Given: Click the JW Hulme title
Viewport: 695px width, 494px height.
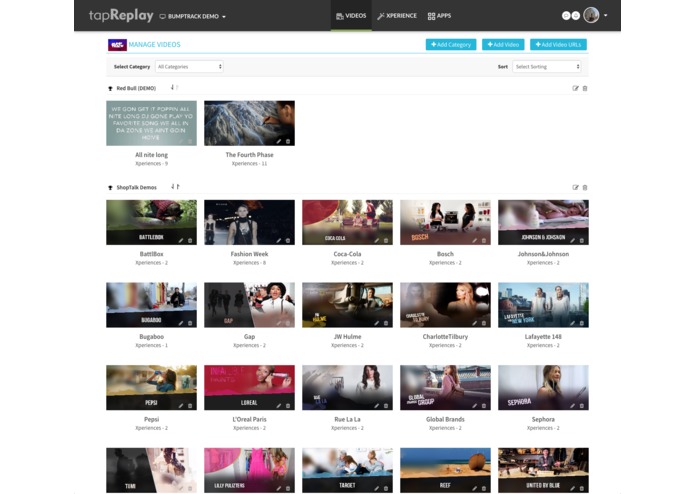Looking at the screenshot, I should click(348, 337).
